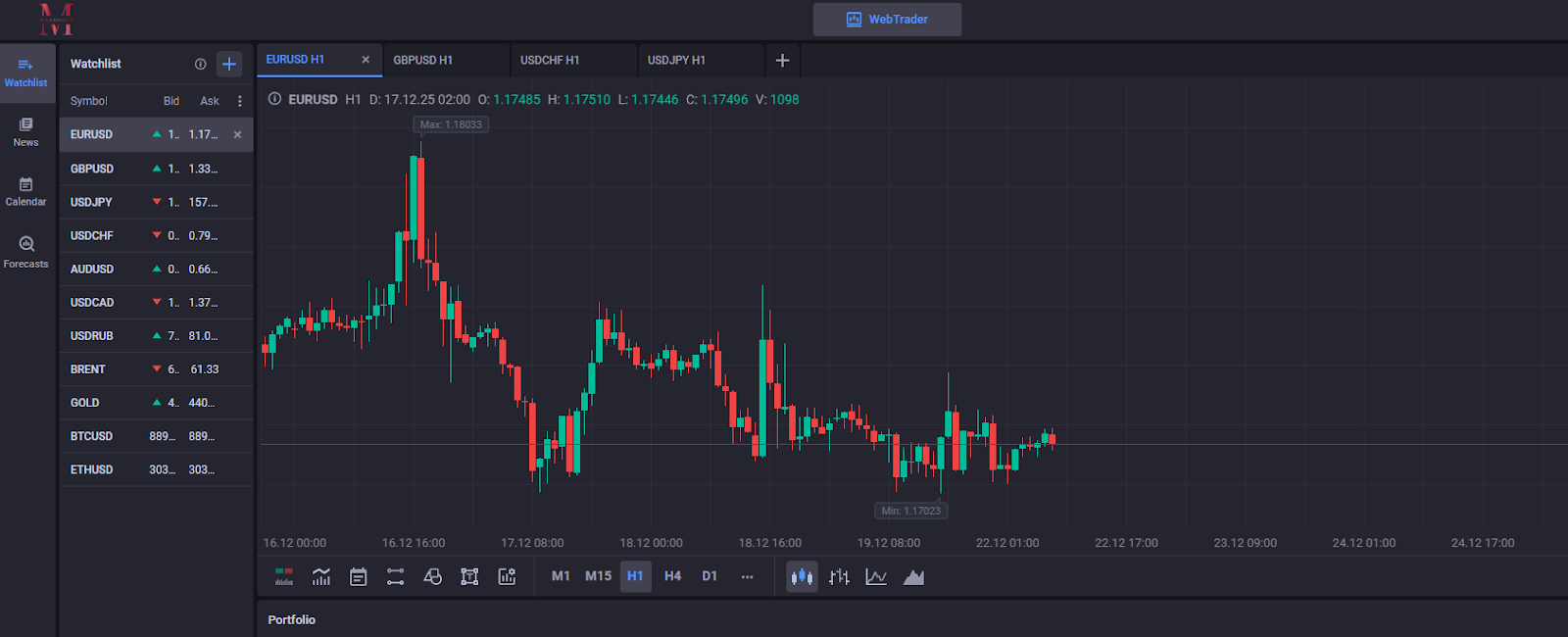
Task: Switch to the GBPUSD H1 chart tab
Action: tap(423, 60)
